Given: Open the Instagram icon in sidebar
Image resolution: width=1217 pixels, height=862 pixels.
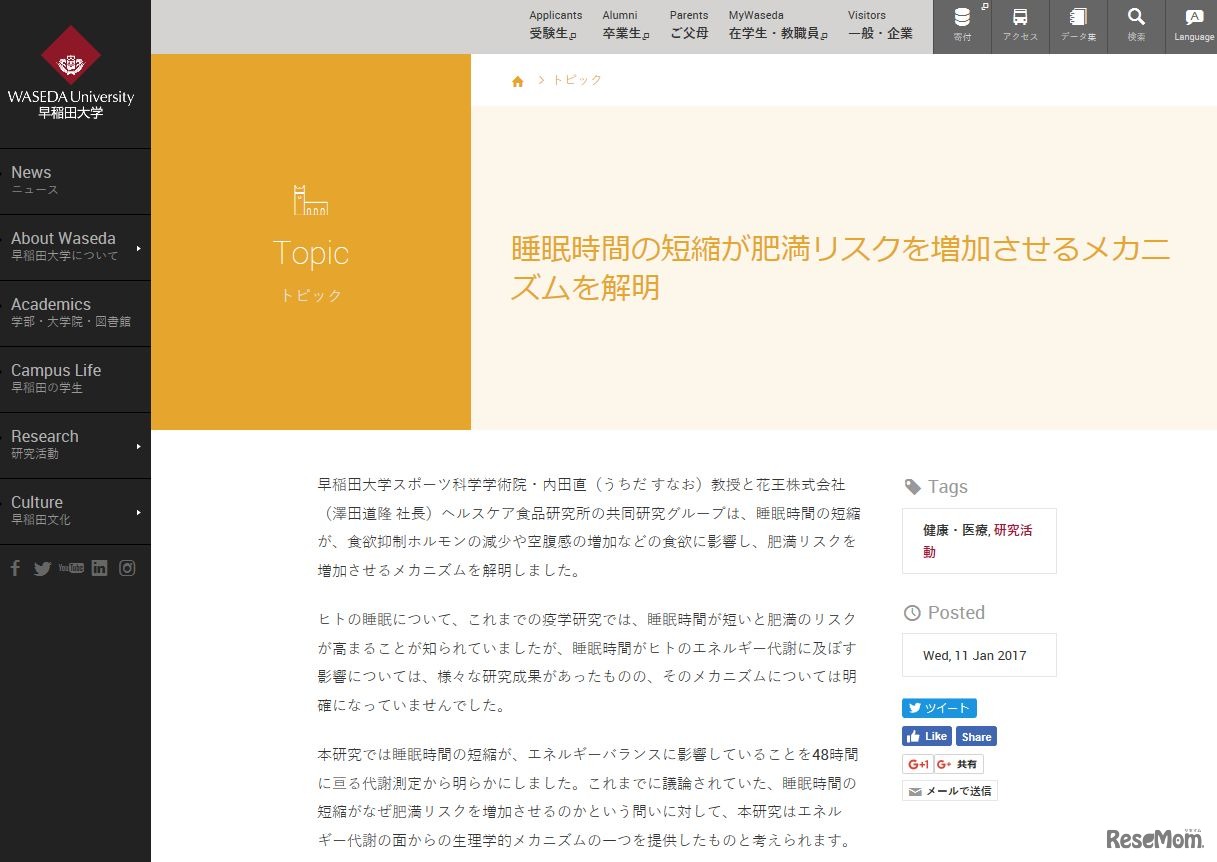Looking at the screenshot, I should pyautogui.click(x=127, y=568).
